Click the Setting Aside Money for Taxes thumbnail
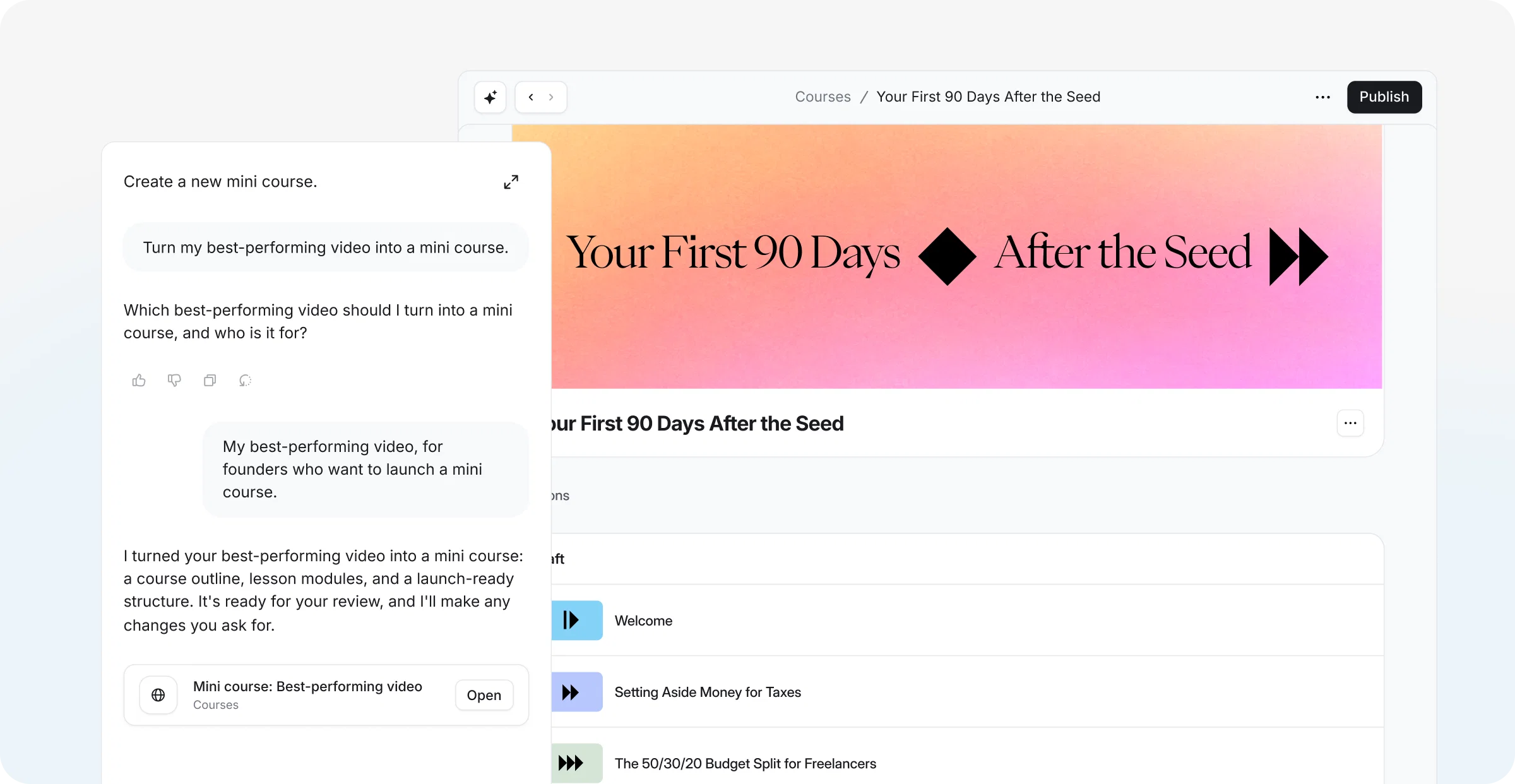The width and height of the screenshot is (1515, 784). (x=576, y=692)
